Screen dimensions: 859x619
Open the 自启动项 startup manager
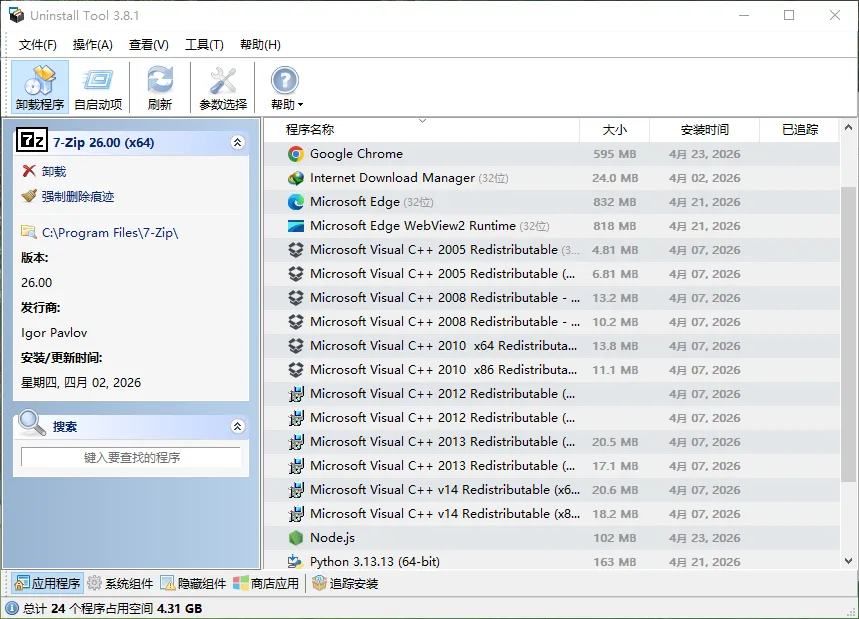tap(98, 87)
